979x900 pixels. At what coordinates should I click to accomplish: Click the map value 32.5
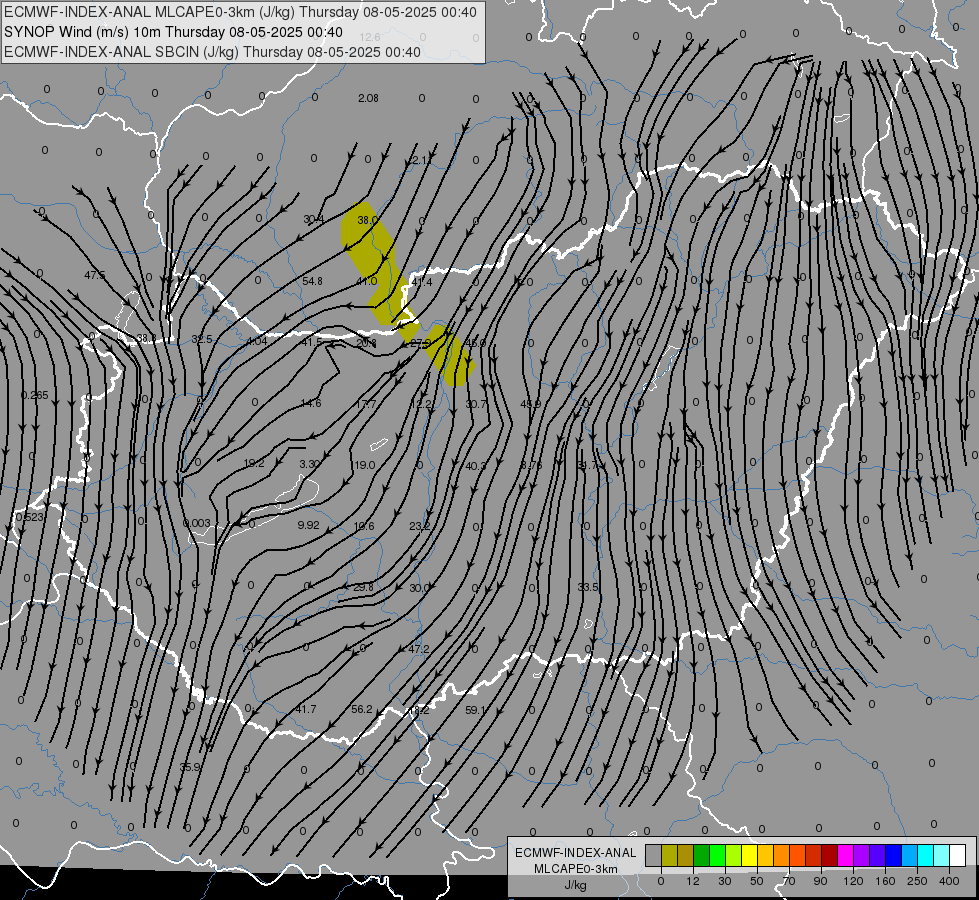(202, 339)
